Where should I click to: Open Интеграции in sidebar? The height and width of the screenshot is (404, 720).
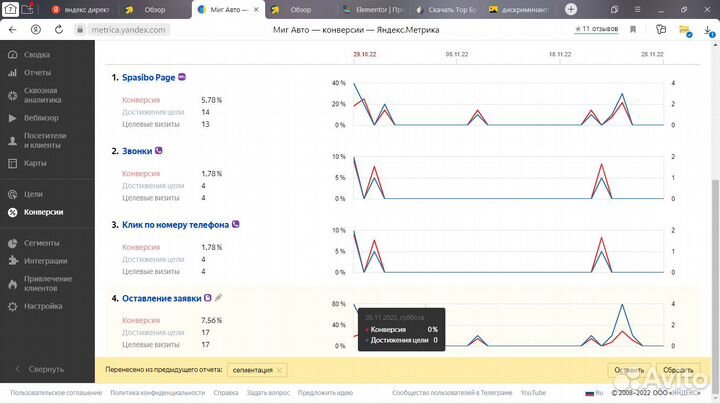click(45, 261)
